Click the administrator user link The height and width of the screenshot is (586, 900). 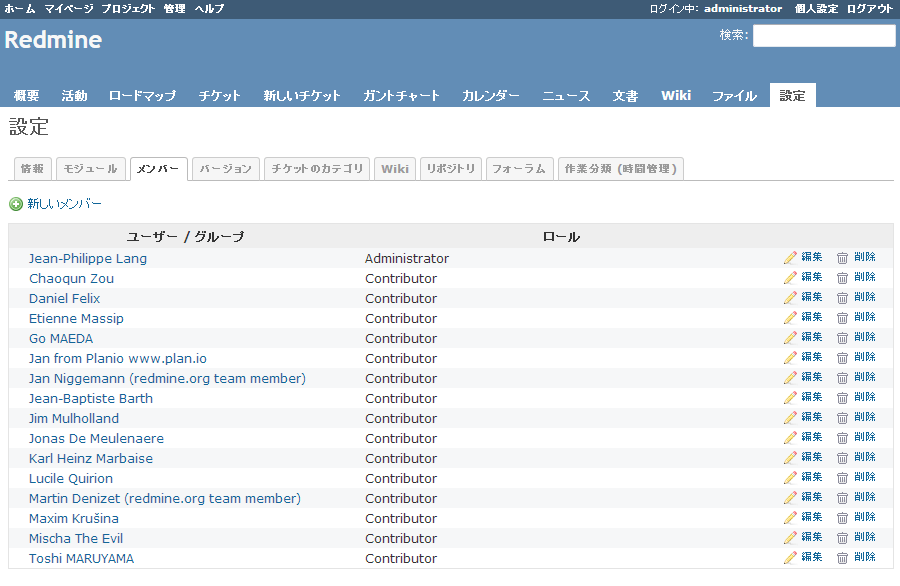coord(743,9)
